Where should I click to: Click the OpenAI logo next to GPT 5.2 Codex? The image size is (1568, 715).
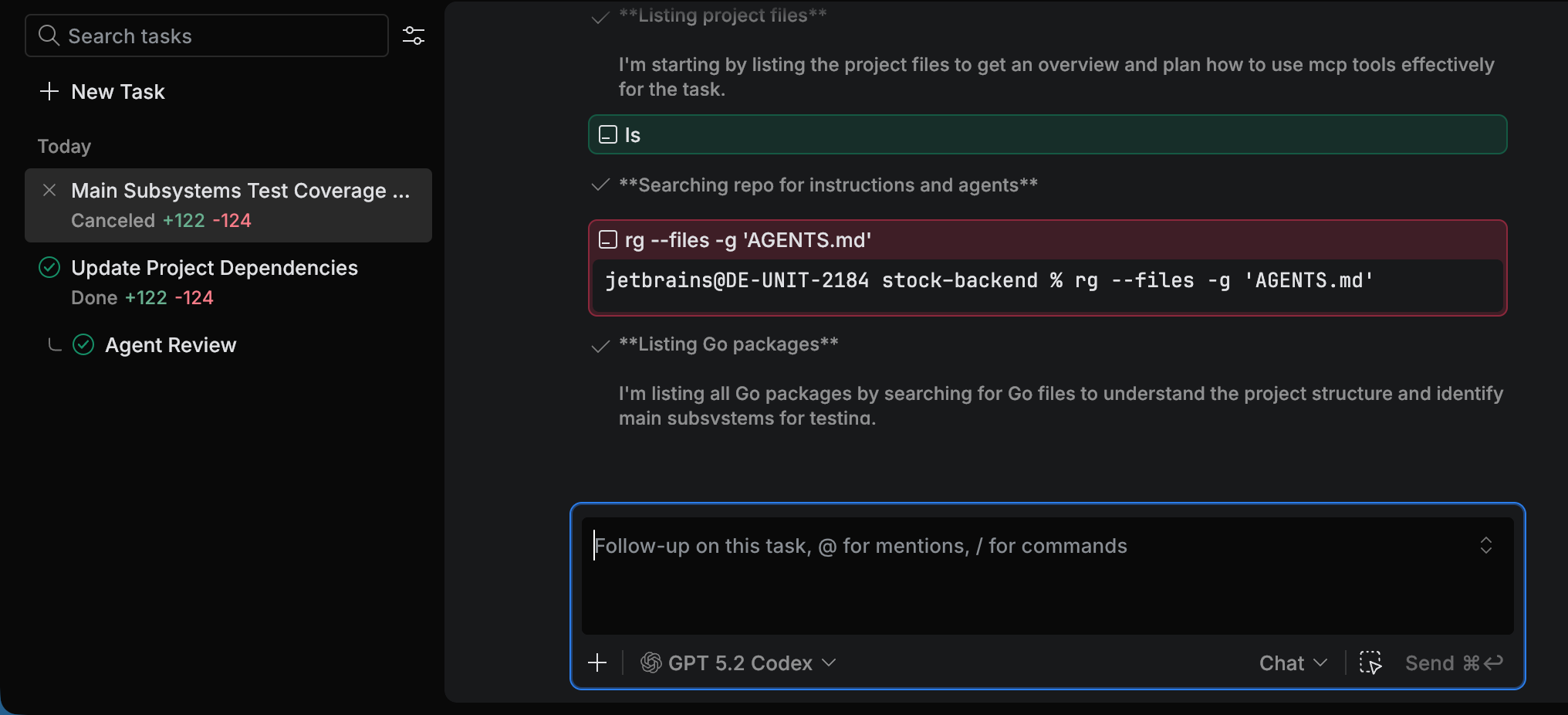coord(650,662)
